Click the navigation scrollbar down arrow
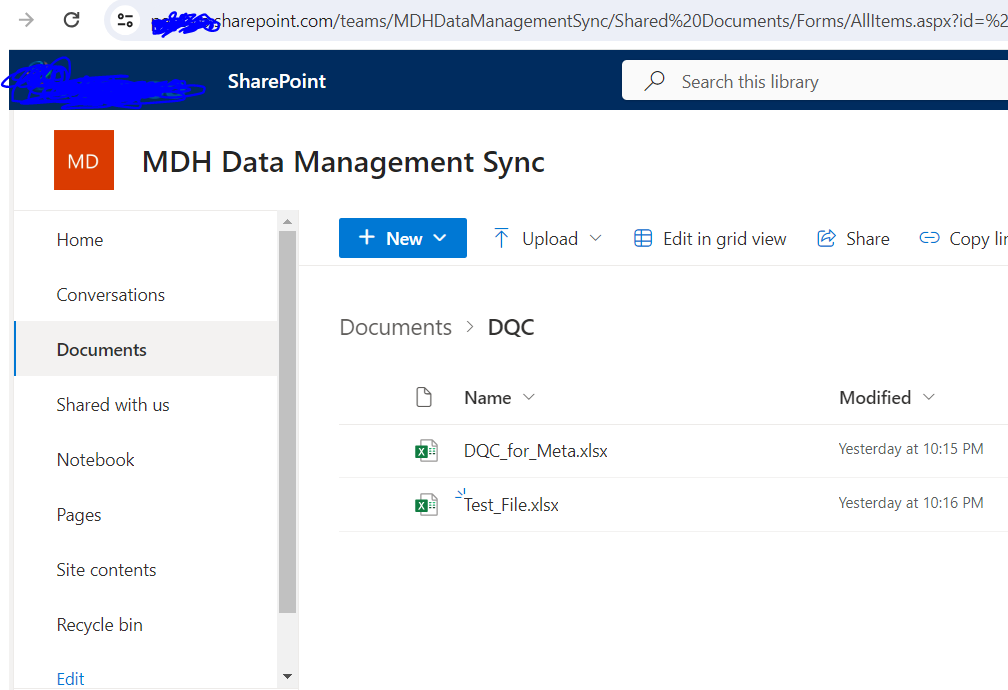1008x690 pixels. click(x=287, y=676)
